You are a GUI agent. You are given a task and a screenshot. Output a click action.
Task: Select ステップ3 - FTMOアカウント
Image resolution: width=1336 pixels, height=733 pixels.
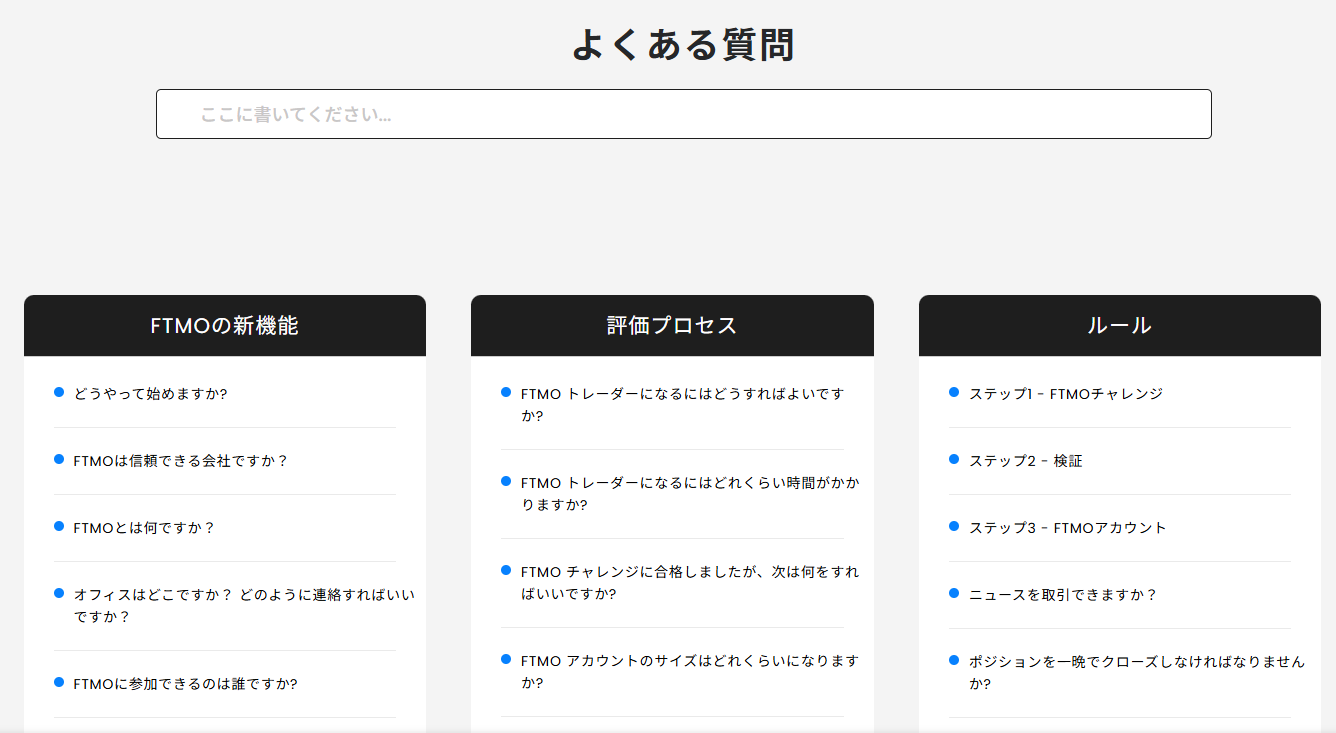tap(1067, 528)
